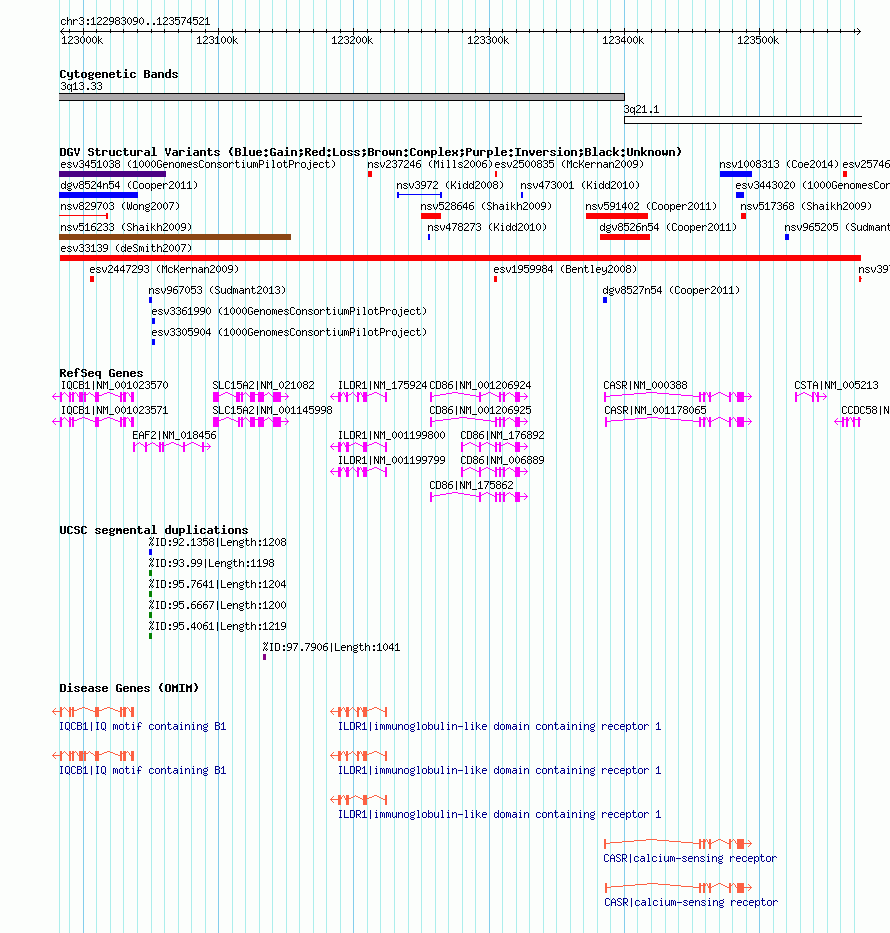Select the ILDR1|NM_175924 gene glyph
Image resolution: width=890 pixels, height=933 pixels.
[359, 397]
